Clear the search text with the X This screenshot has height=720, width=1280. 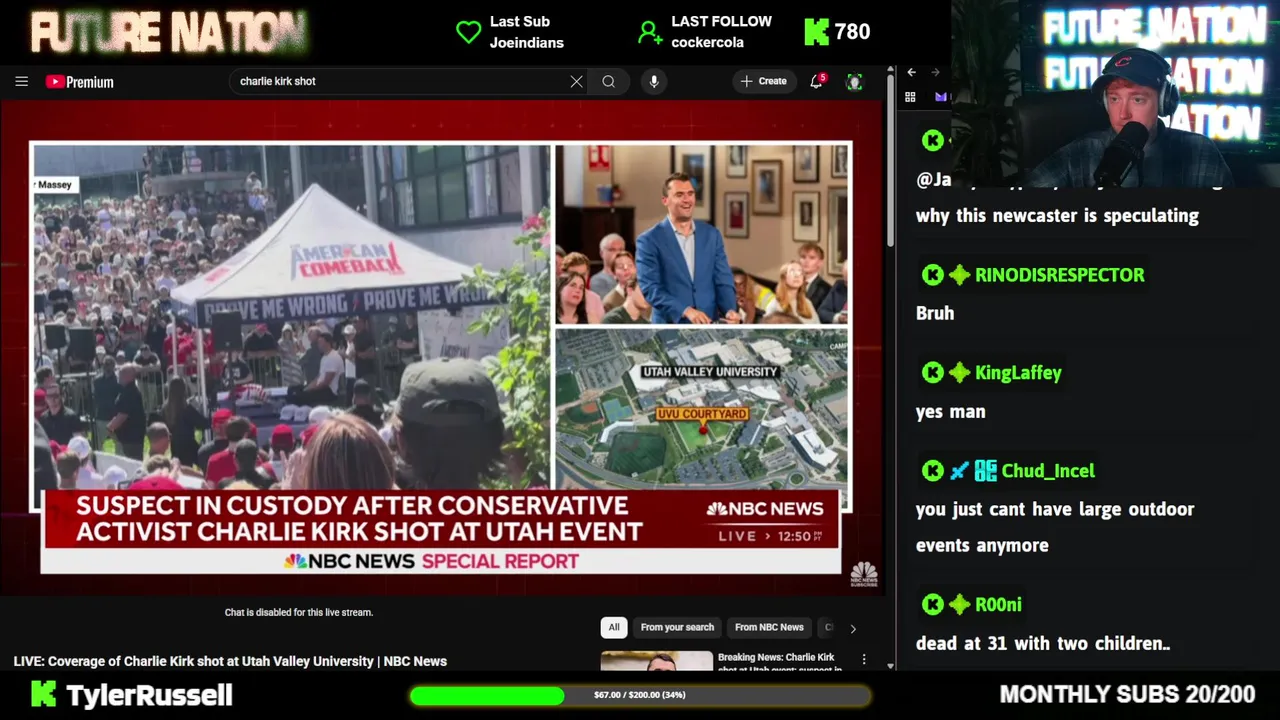pos(576,82)
